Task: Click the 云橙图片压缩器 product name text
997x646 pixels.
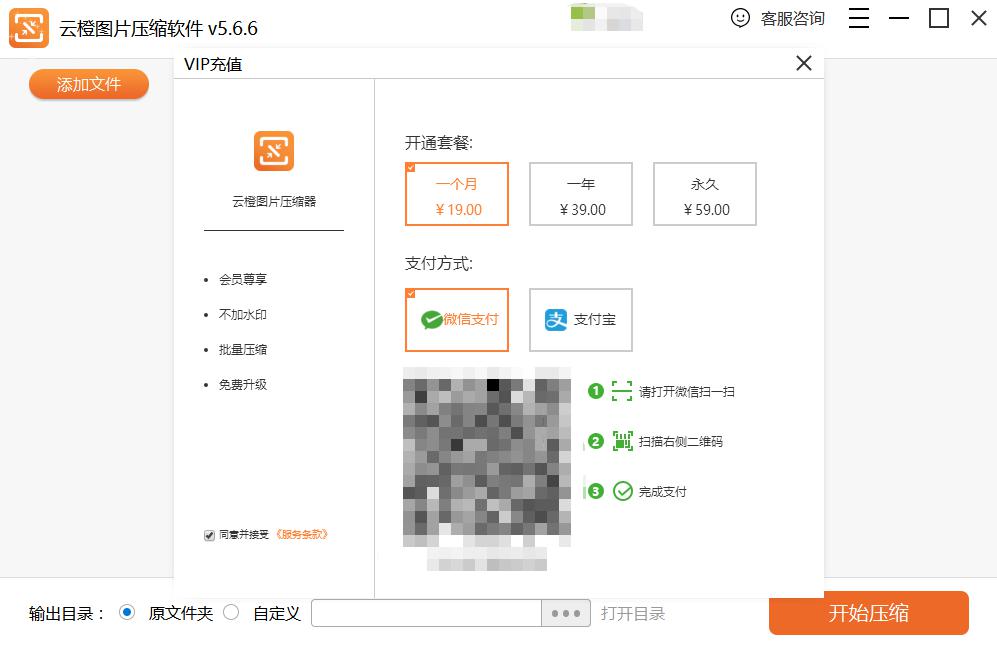Action: pos(274,202)
